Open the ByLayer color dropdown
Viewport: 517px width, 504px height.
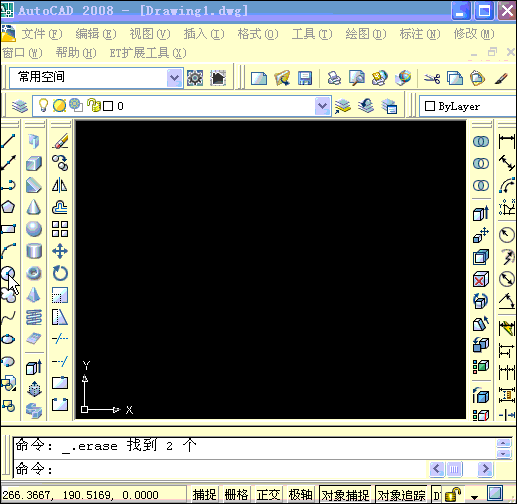[x=468, y=106]
